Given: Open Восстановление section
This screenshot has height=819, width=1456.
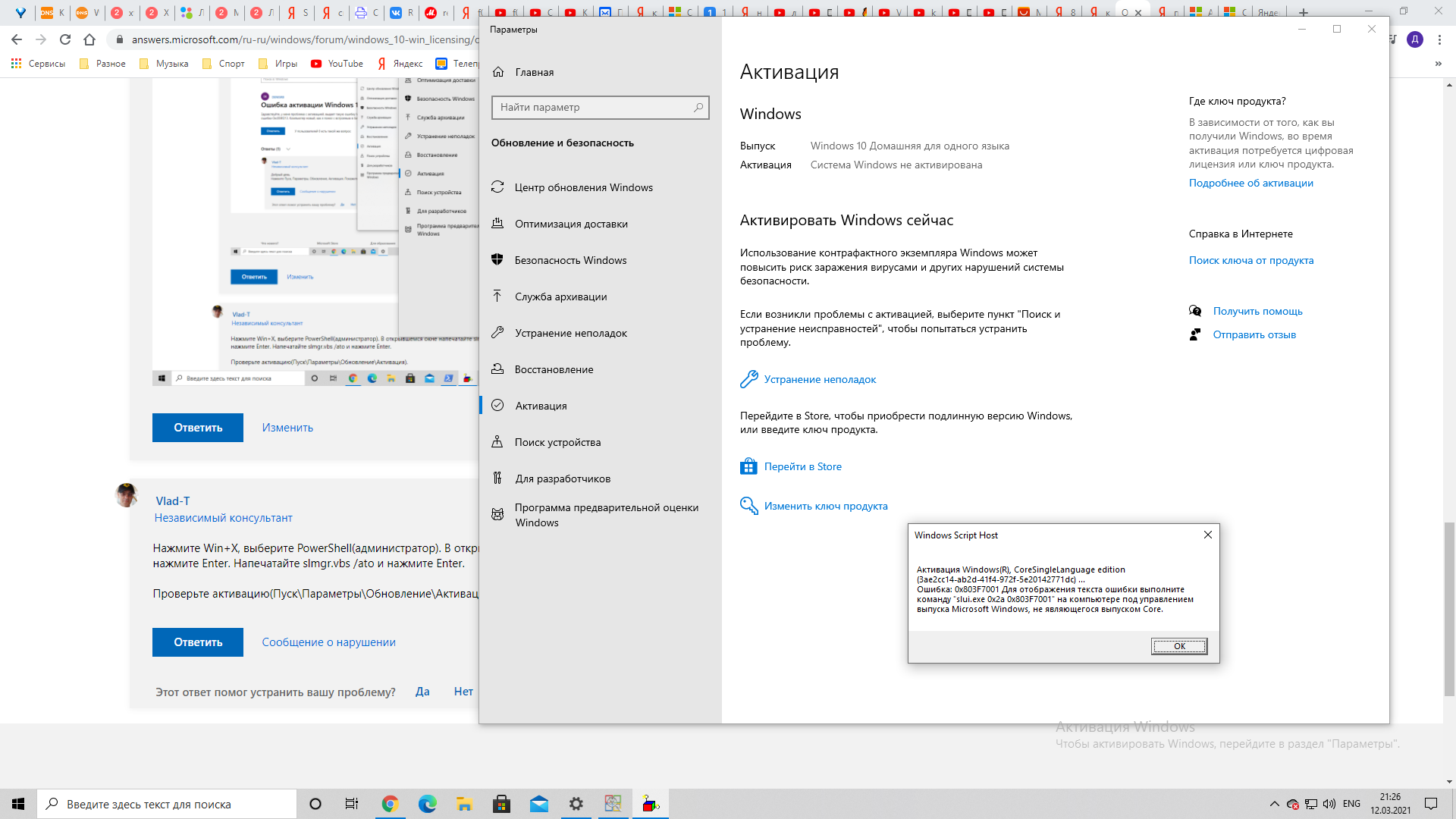Looking at the screenshot, I should coord(554,369).
